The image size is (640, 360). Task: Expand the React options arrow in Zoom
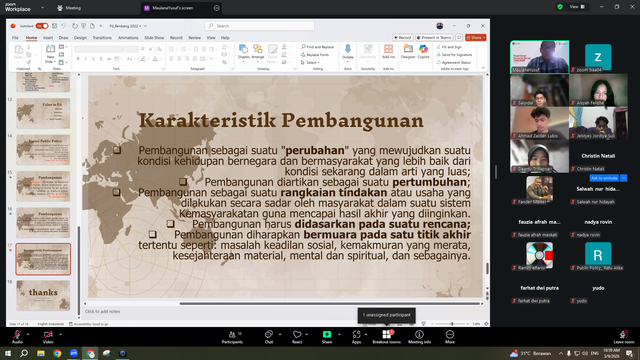tap(307, 334)
